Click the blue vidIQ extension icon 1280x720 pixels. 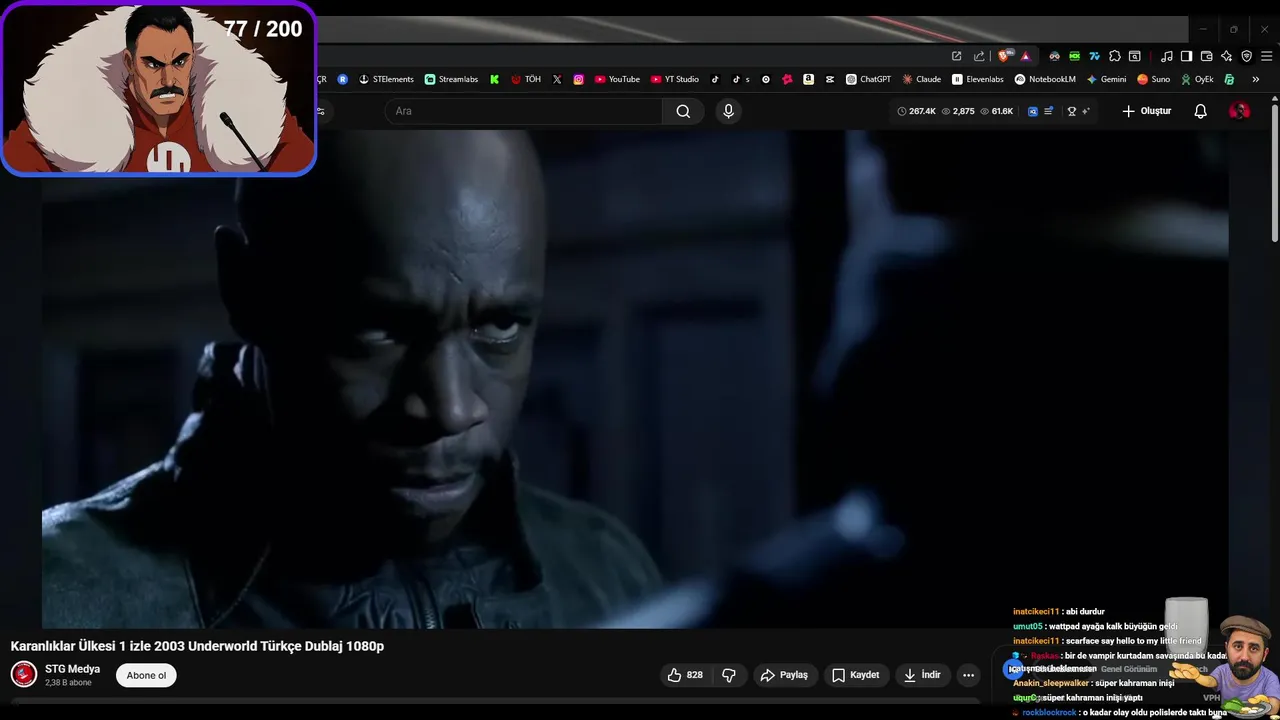[1033, 111]
